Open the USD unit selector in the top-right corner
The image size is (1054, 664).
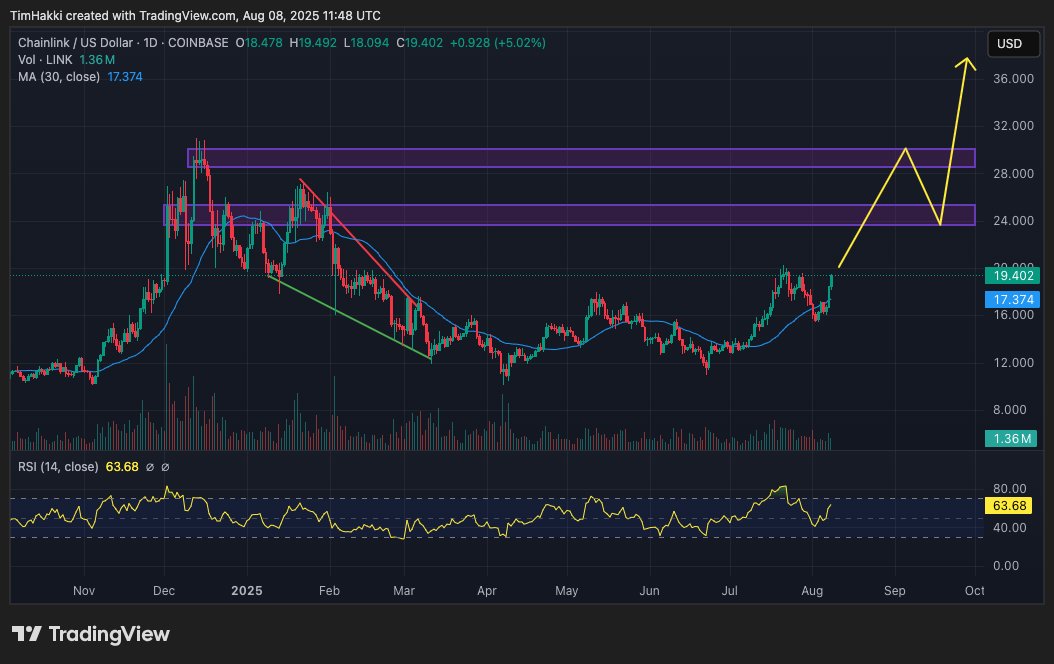(1011, 43)
